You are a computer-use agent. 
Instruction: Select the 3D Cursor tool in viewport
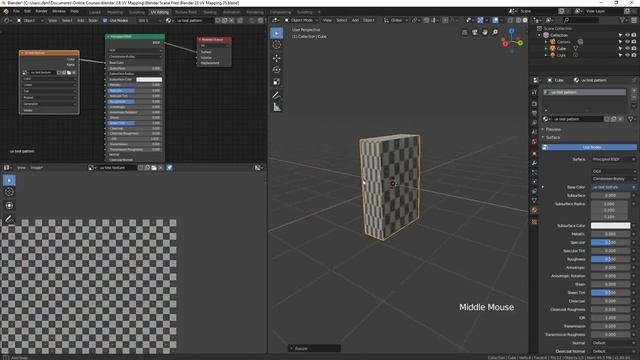[x=277, y=45]
